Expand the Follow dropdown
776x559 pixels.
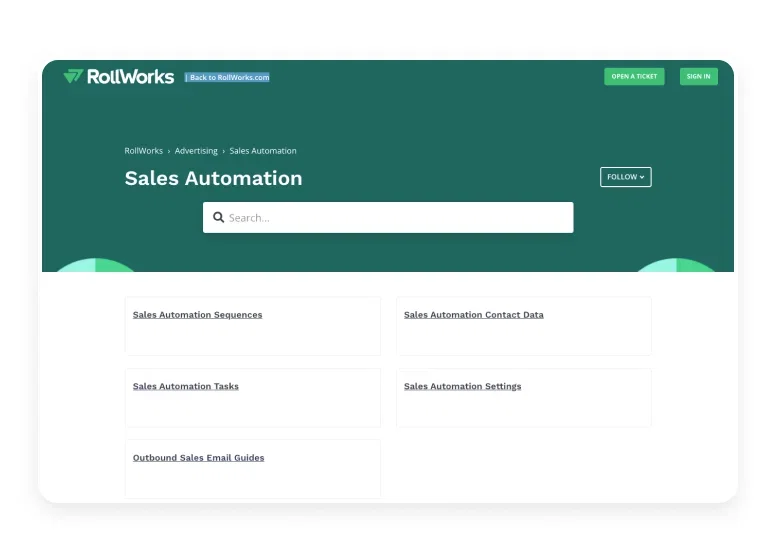point(626,177)
